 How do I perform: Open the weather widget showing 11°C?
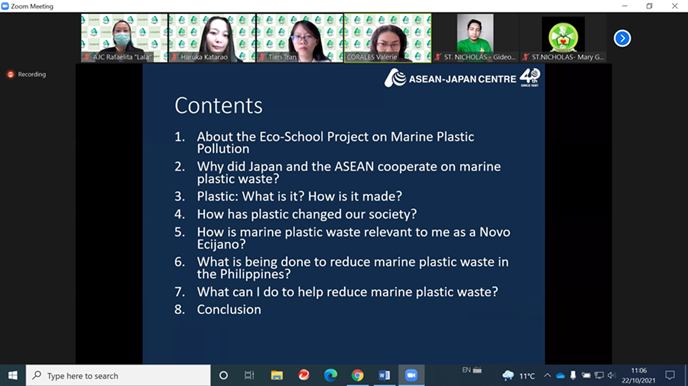519,376
